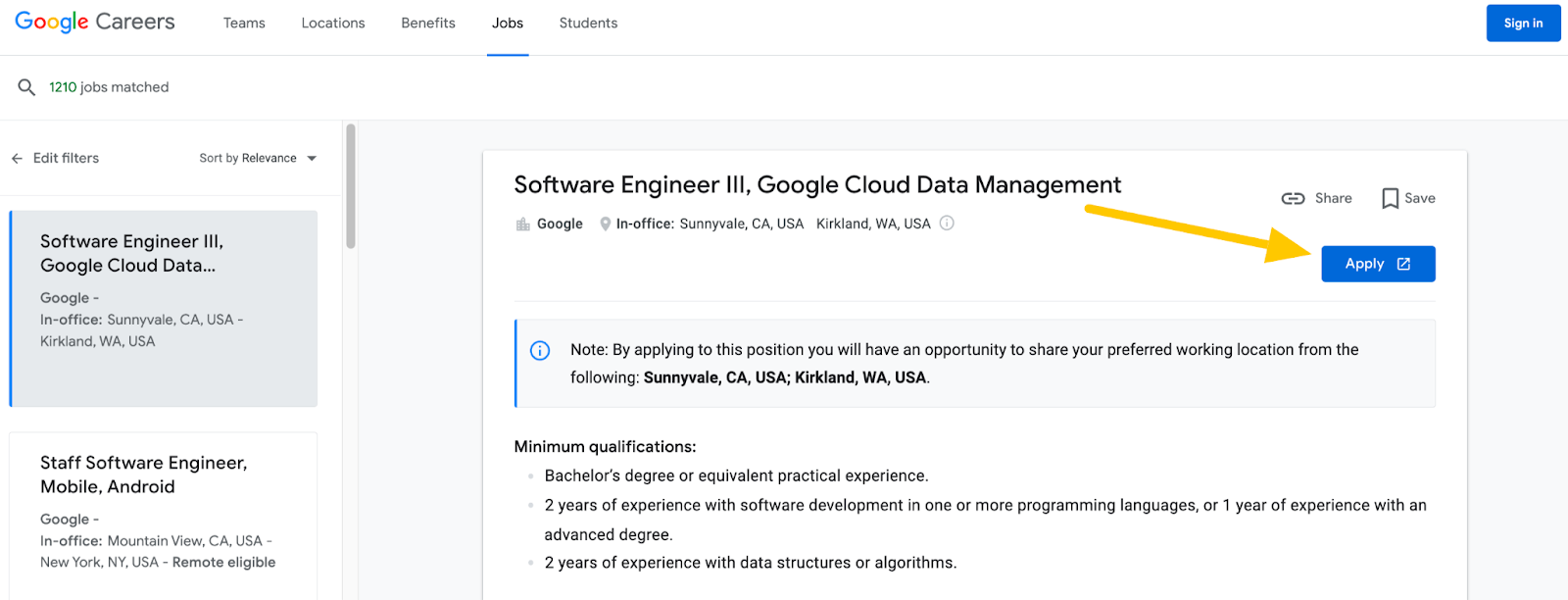Select Staff Software Engineer, Mobile, Android card
This screenshot has width=1568, height=600.
point(163,510)
